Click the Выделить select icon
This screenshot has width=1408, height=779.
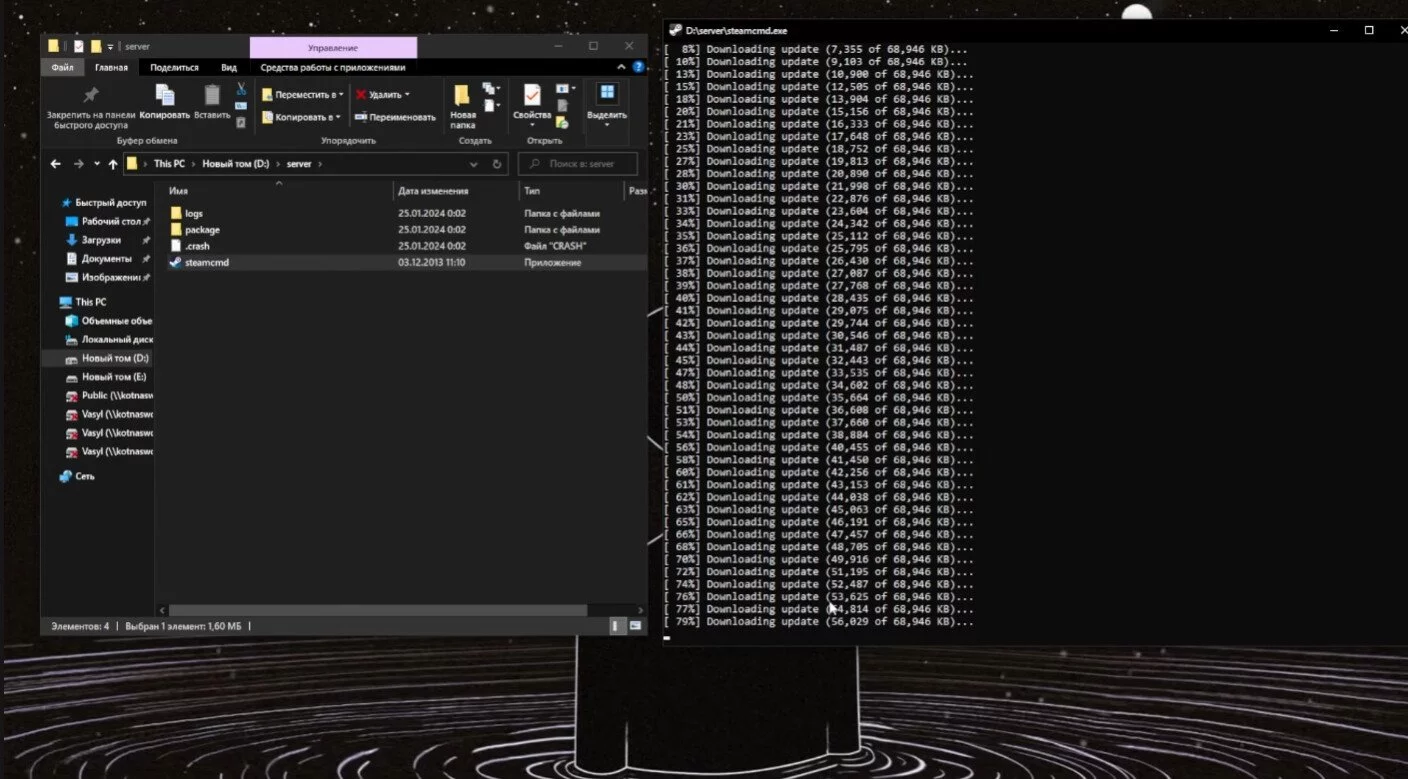click(607, 94)
